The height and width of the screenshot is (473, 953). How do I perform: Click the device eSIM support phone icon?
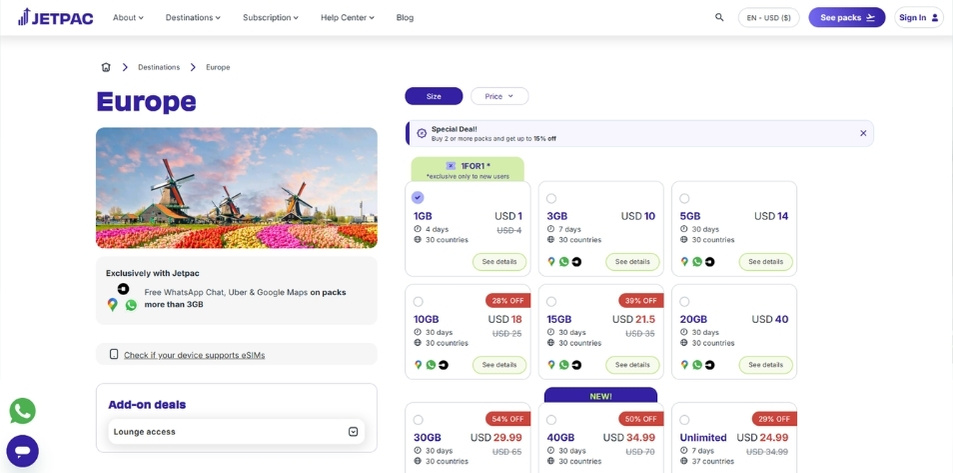[x=114, y=354]
